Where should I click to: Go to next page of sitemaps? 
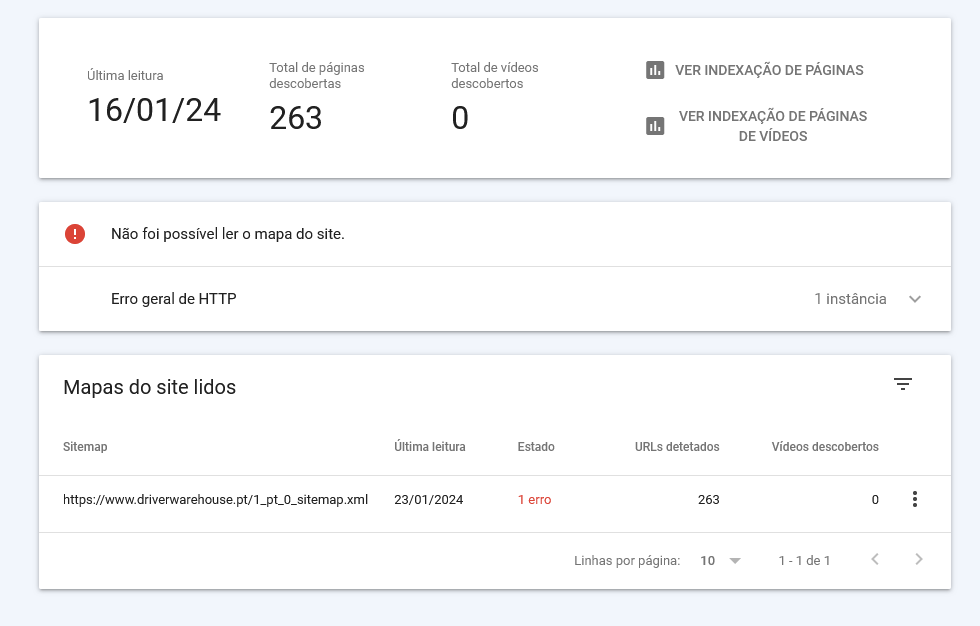coord(918,559)
